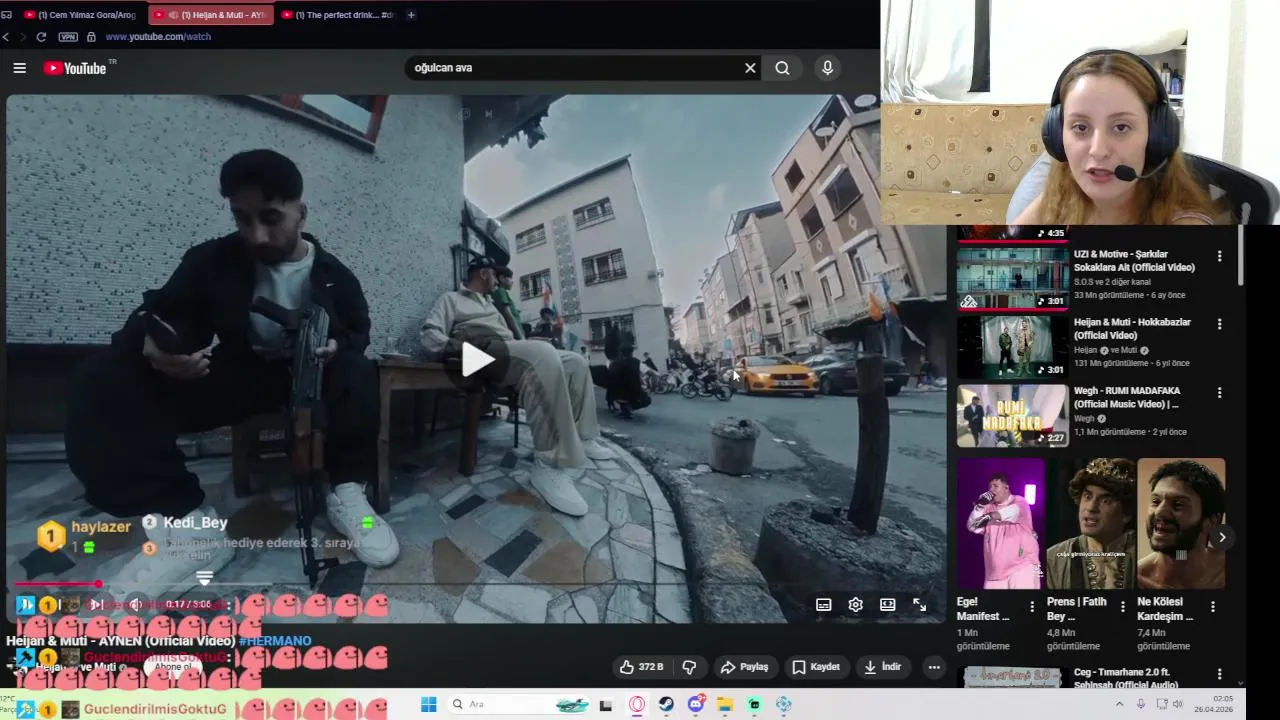The height and width of the screenshot is (720, 1280).
Task: Open the 'Ege! Manifest' short
Action: [1001, 523]
